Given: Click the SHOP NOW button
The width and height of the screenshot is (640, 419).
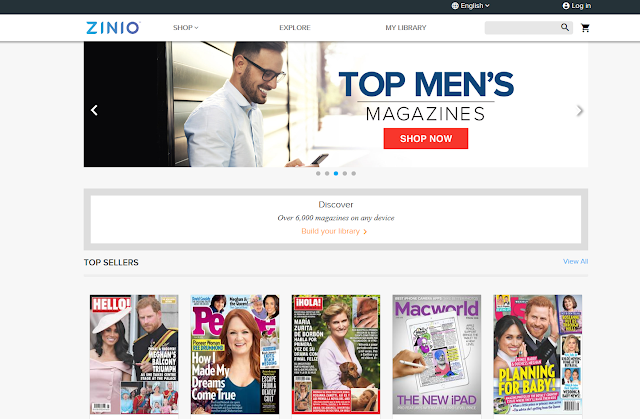Looking at the screenshot, I should 426,139.
